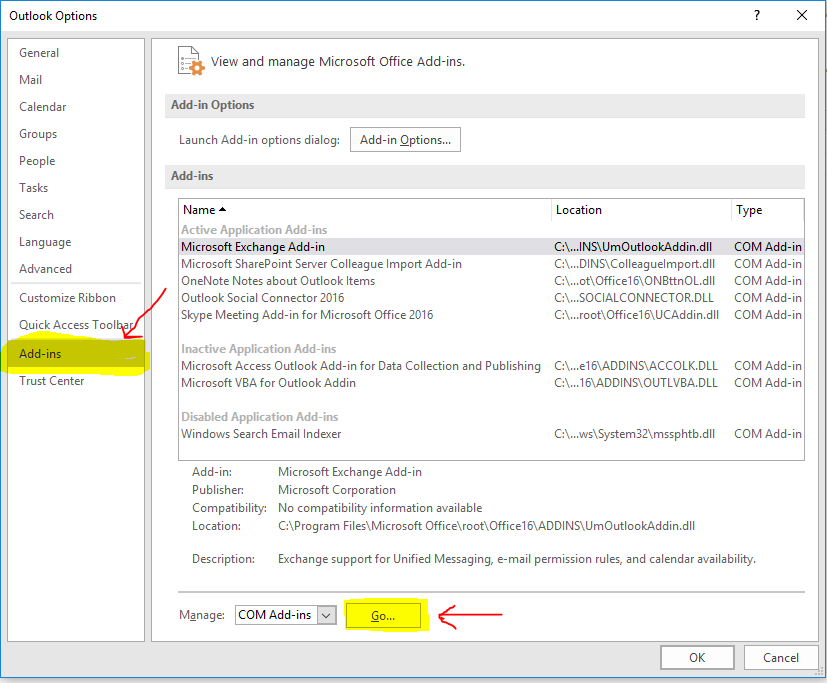Select Microsoft SharePoint Server Colleague Import Add-in
This screenshot has width=827, height=683.
coord(491,264)
